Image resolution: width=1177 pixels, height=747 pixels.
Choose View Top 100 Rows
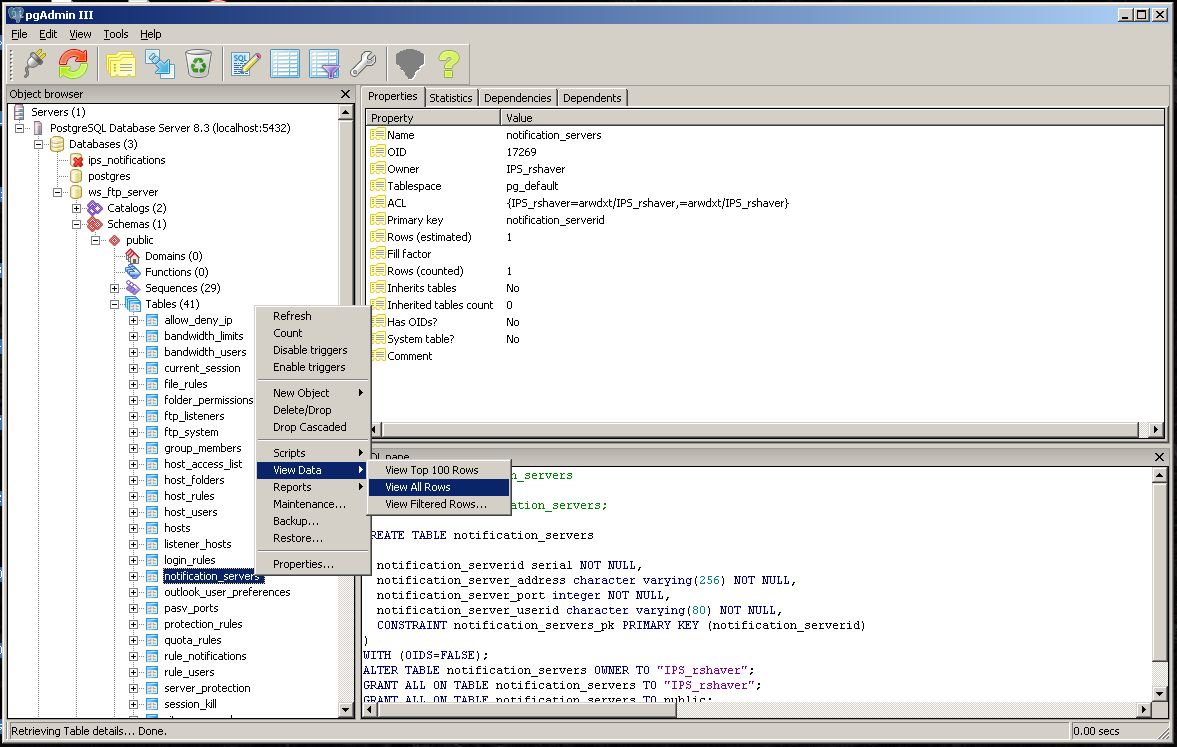[439, 470]
